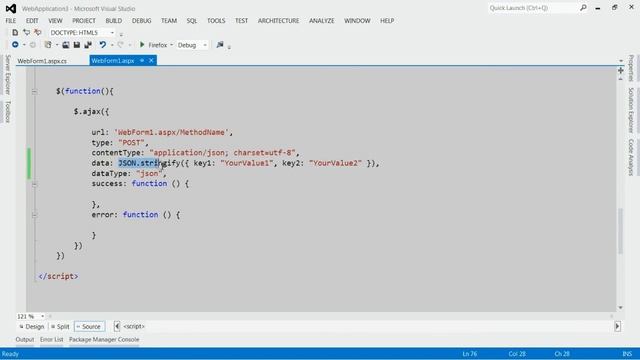The image size is (640, 360).
Task: Open the PROJECT menu
Action: tap(84, 20)
